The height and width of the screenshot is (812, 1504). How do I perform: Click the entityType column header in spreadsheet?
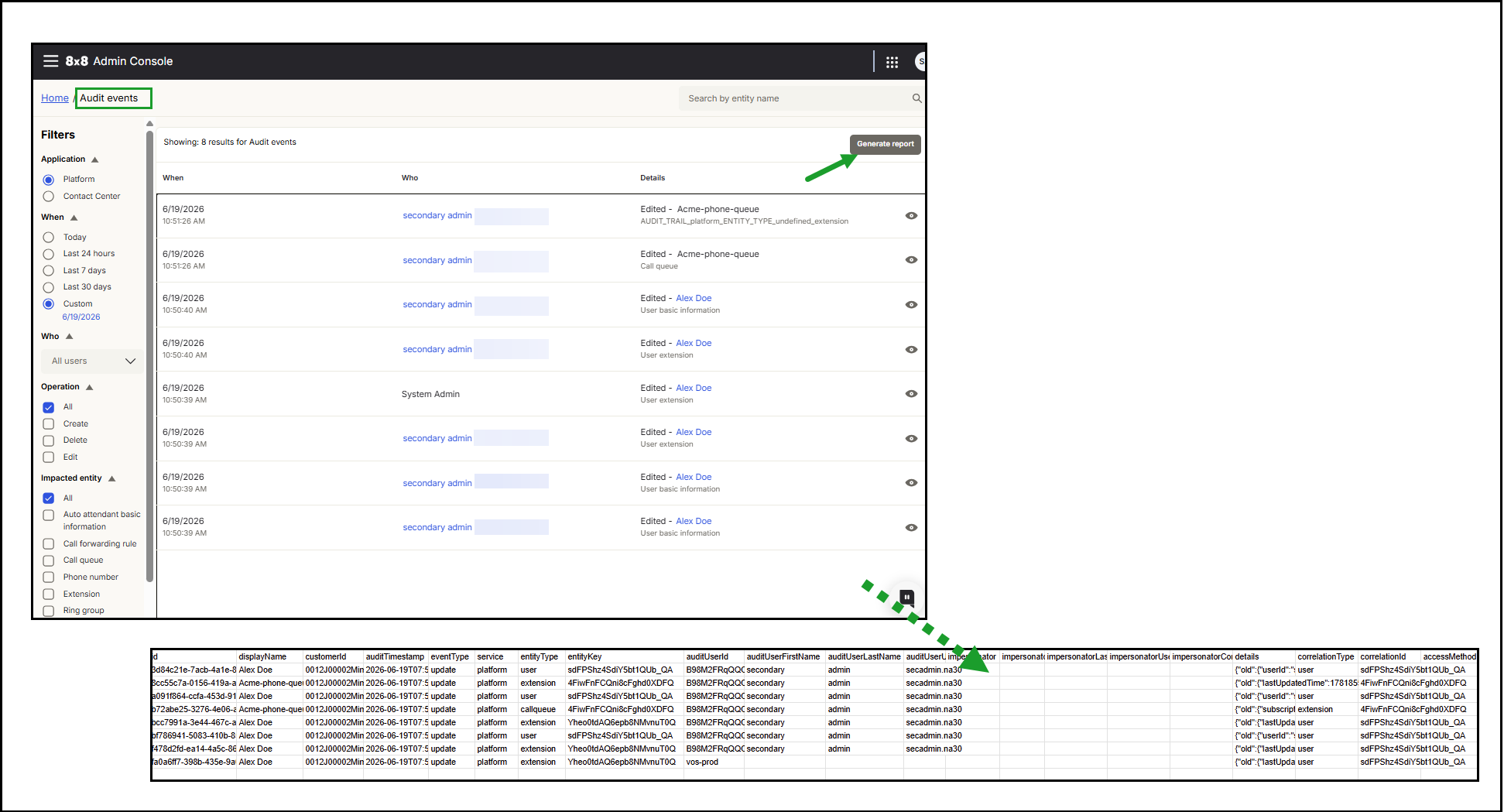click(x=539, y=657)
